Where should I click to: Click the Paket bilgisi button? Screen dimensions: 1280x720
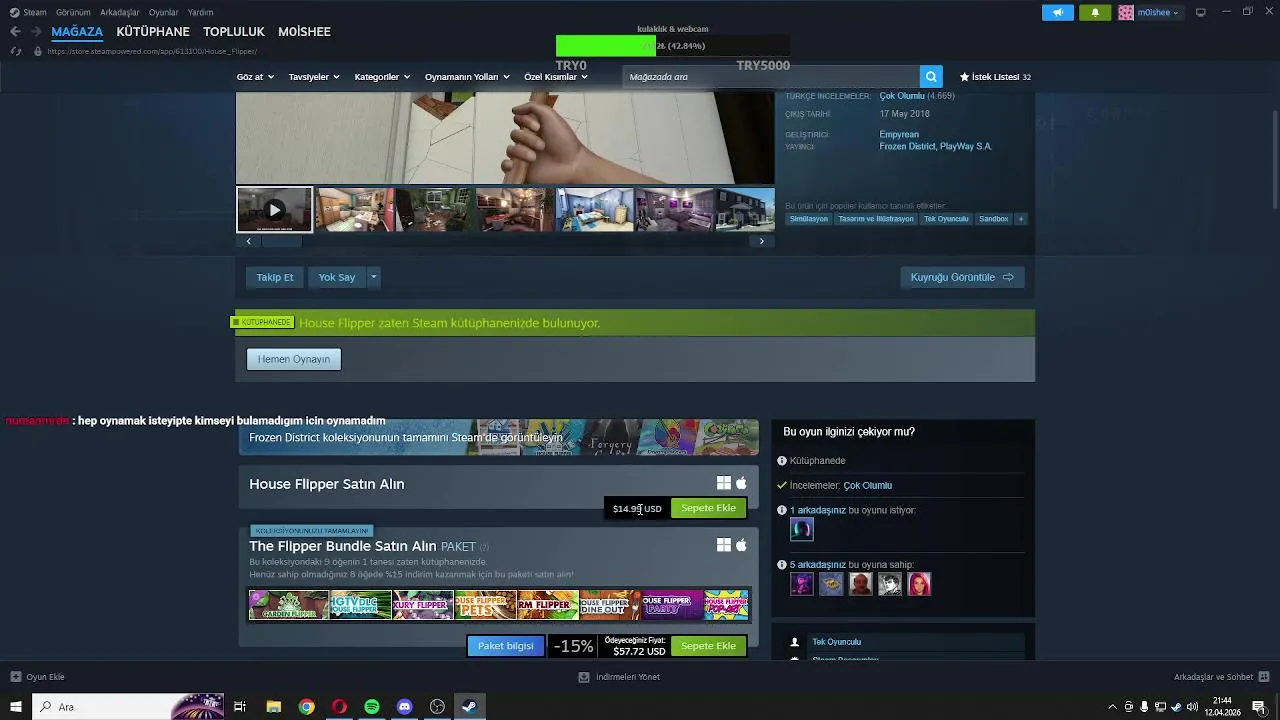[x=506, y=646]
